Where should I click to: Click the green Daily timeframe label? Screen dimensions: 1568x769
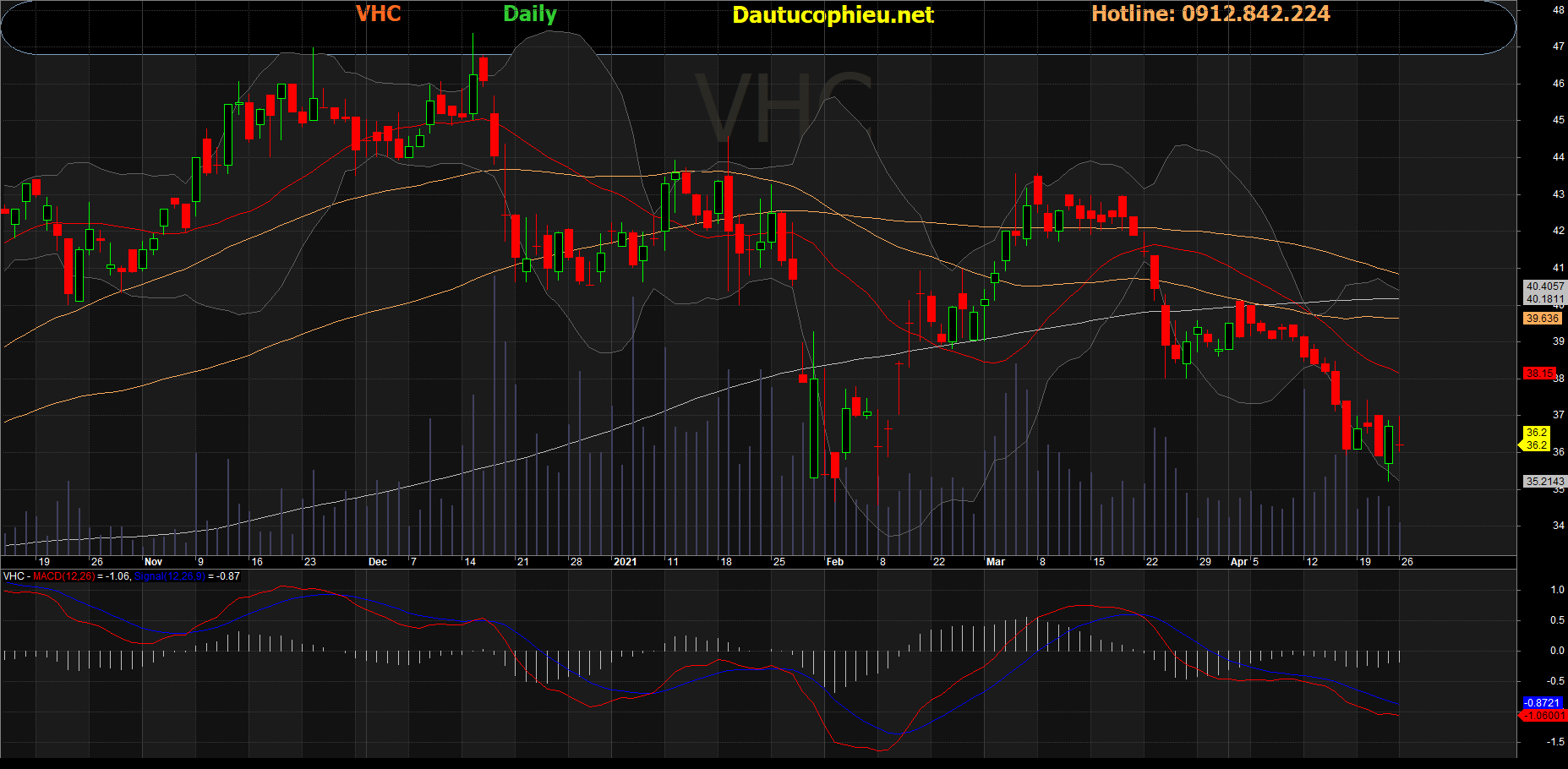coord(529,14)
